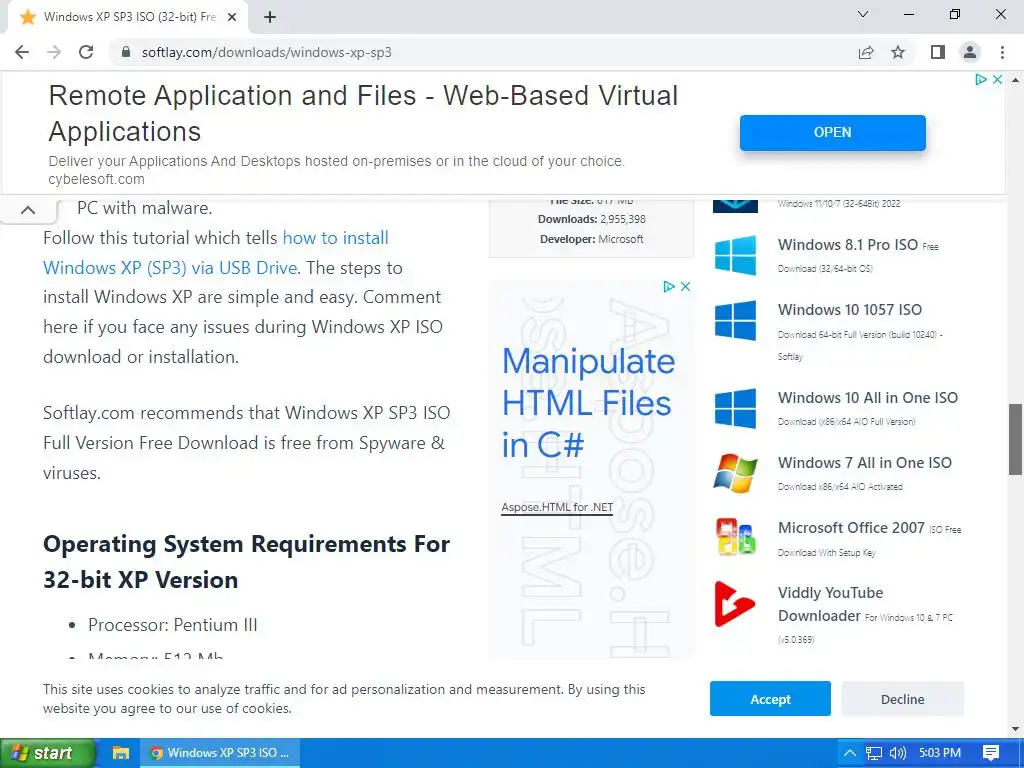Select the Windows XP SP3 ISO browser tab
Image resolution: width=1024 pixels, height=768 pixels.
pyautogui.click(x=128, y=18)
